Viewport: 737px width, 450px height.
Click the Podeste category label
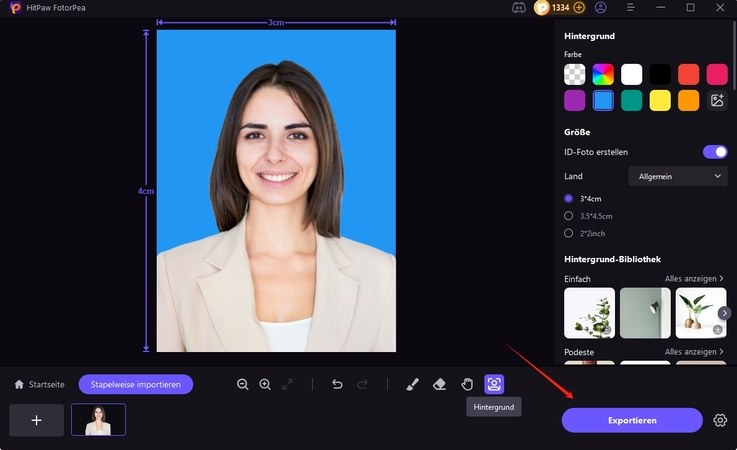pyautogui.click(x=579, y=352)
